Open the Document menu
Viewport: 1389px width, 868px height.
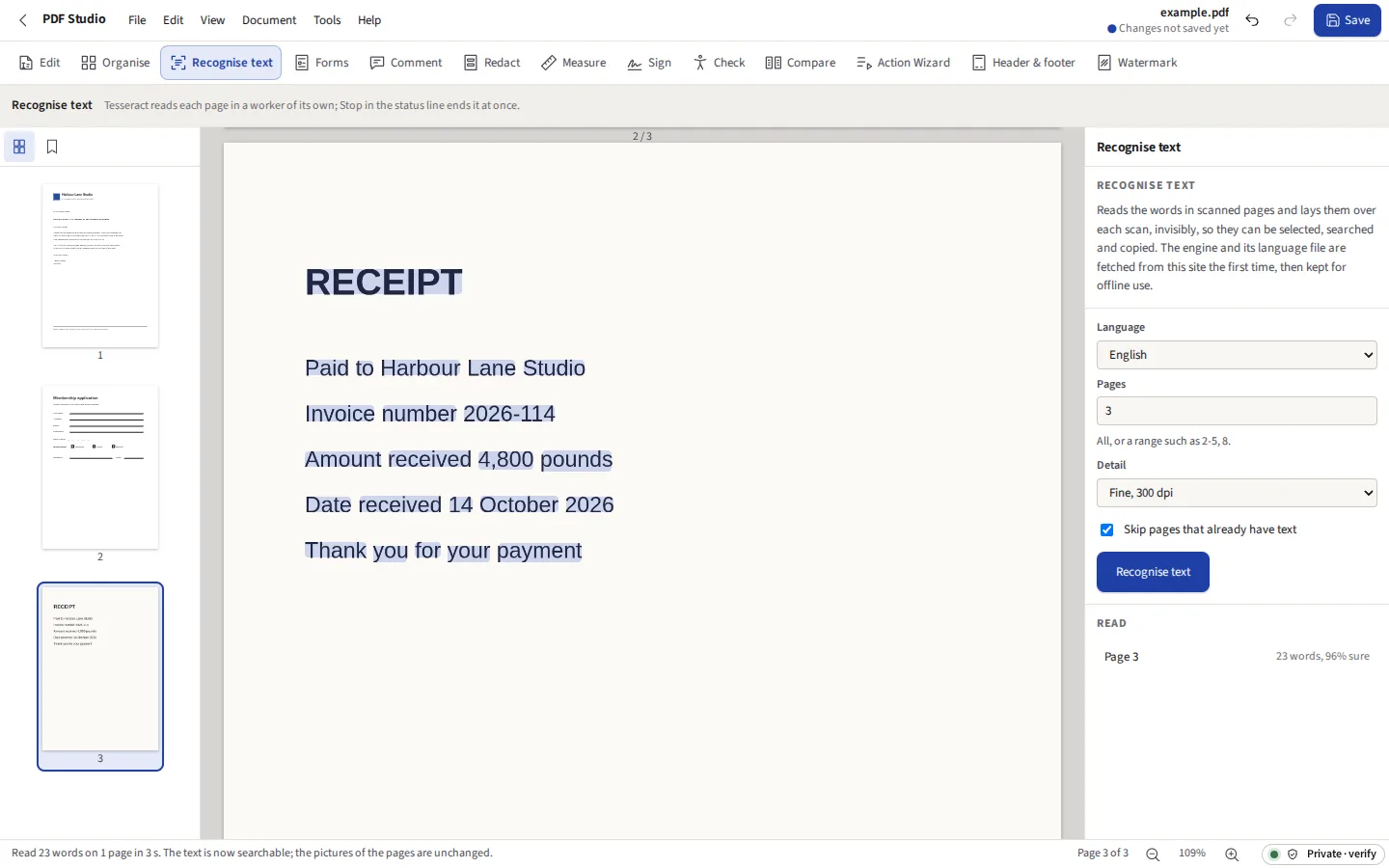click(269, 20)
